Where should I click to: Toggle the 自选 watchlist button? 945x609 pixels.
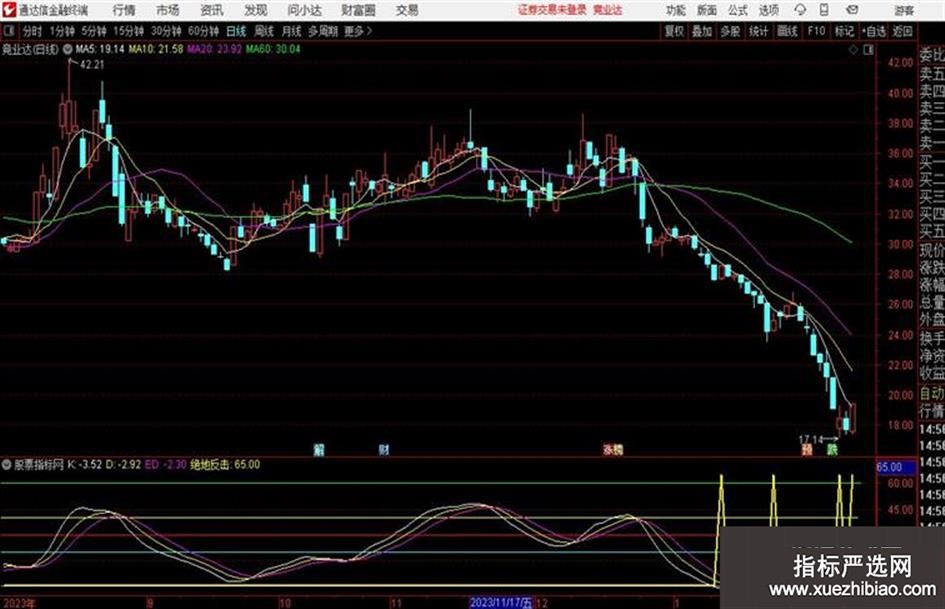[x=874, y=31]
